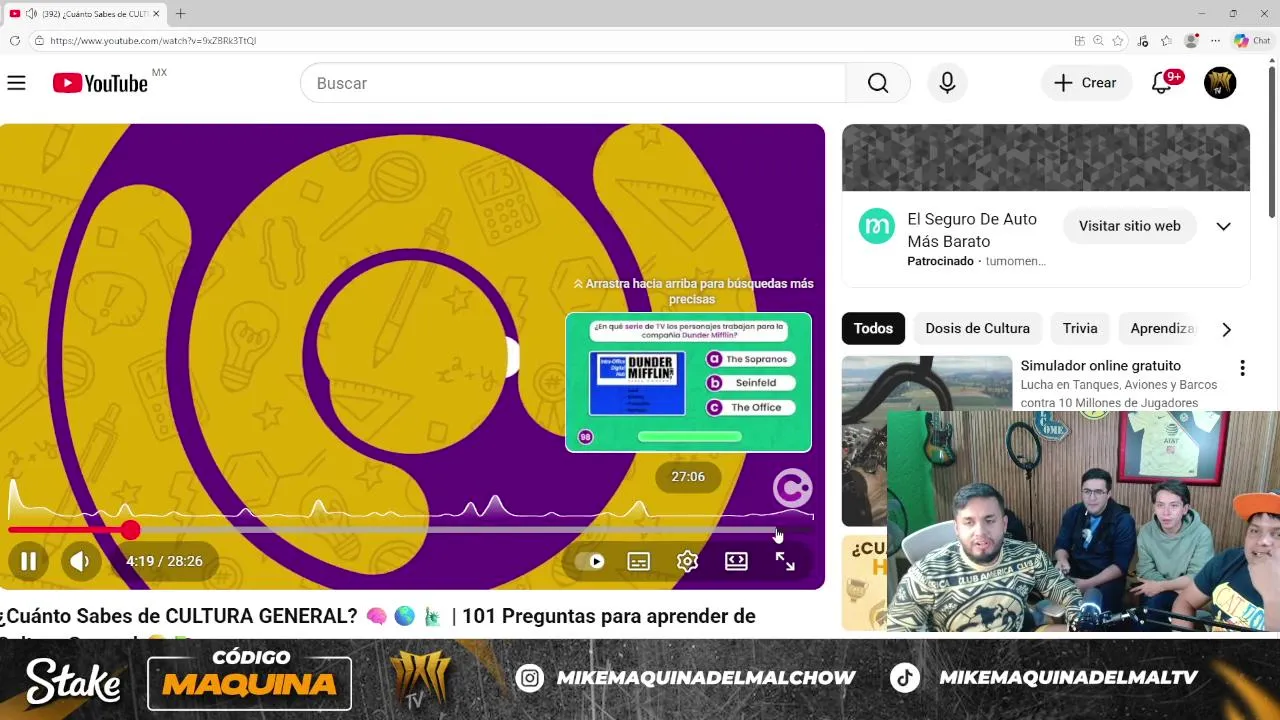
Task: Expand the ad details chevron
Action: click(x=1223, y=226)
